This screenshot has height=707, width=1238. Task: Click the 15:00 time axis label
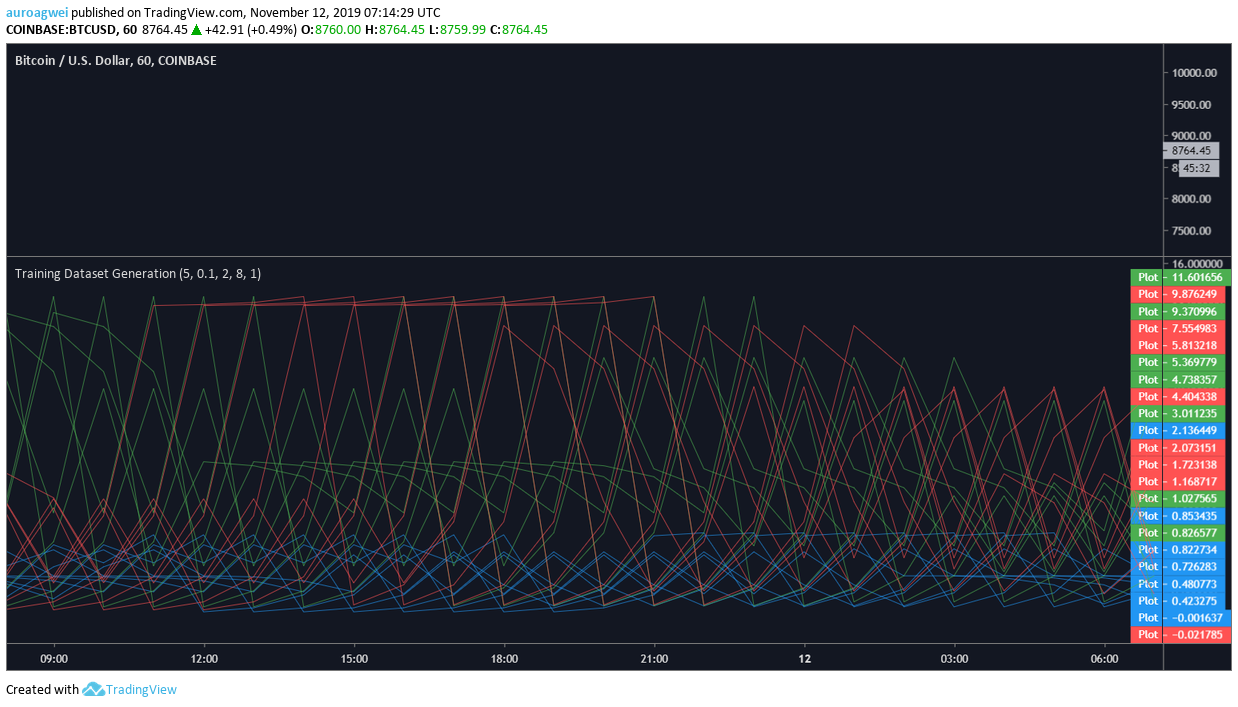coord(354,658)
